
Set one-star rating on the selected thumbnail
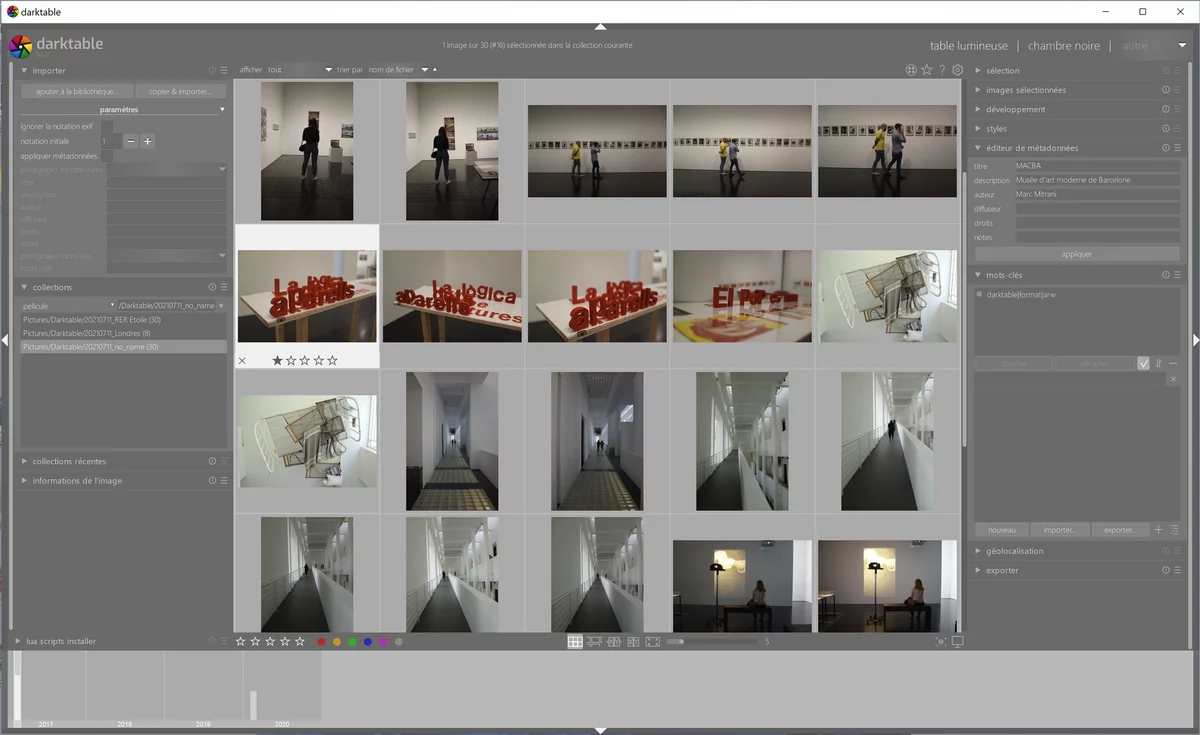click(x=278, y=360)
